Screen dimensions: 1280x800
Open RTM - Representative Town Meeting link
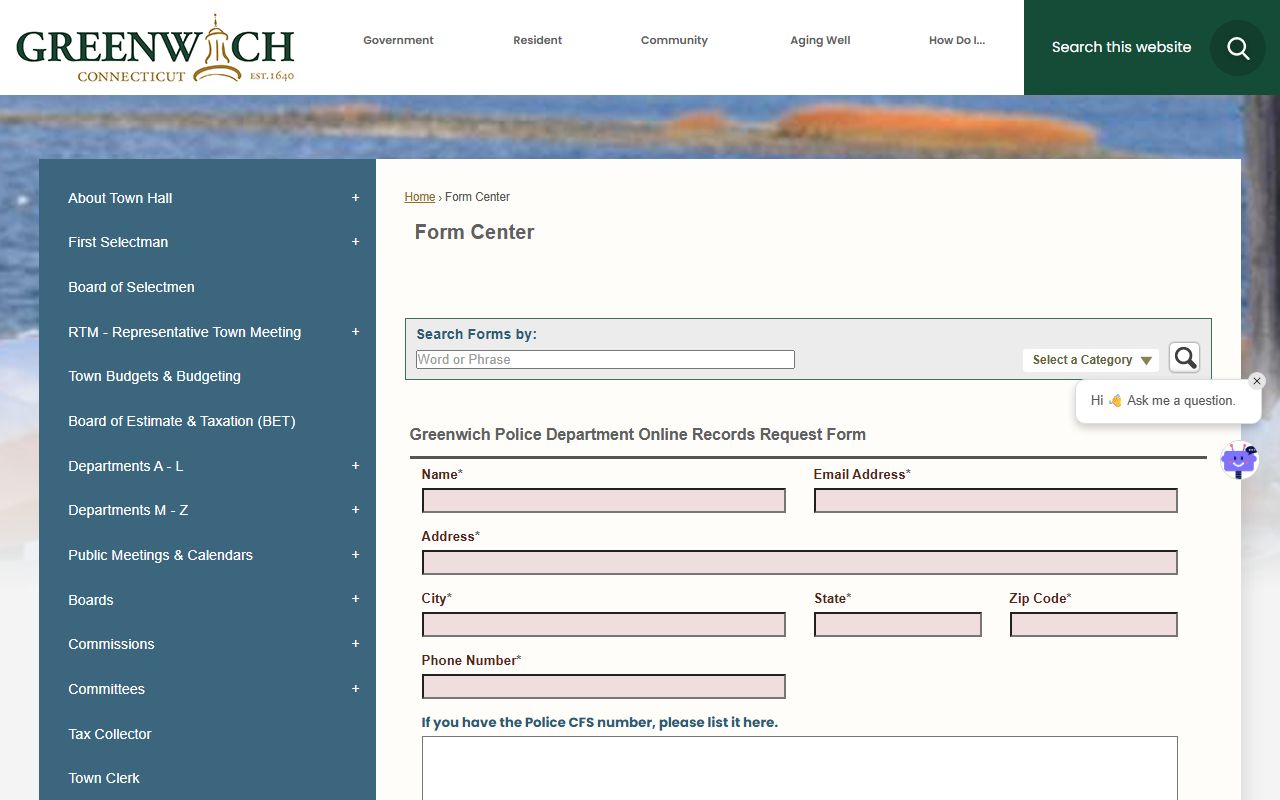click(x=184, y=332)
